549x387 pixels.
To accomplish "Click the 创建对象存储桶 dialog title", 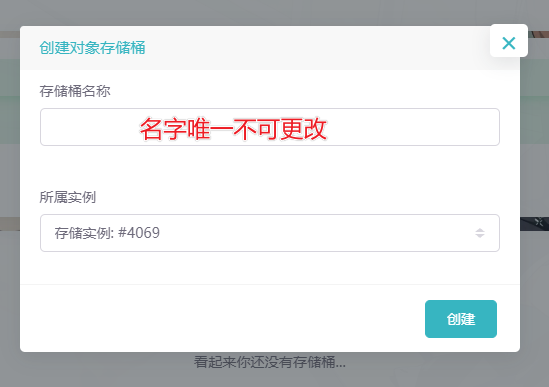I will tap(92, 48).
